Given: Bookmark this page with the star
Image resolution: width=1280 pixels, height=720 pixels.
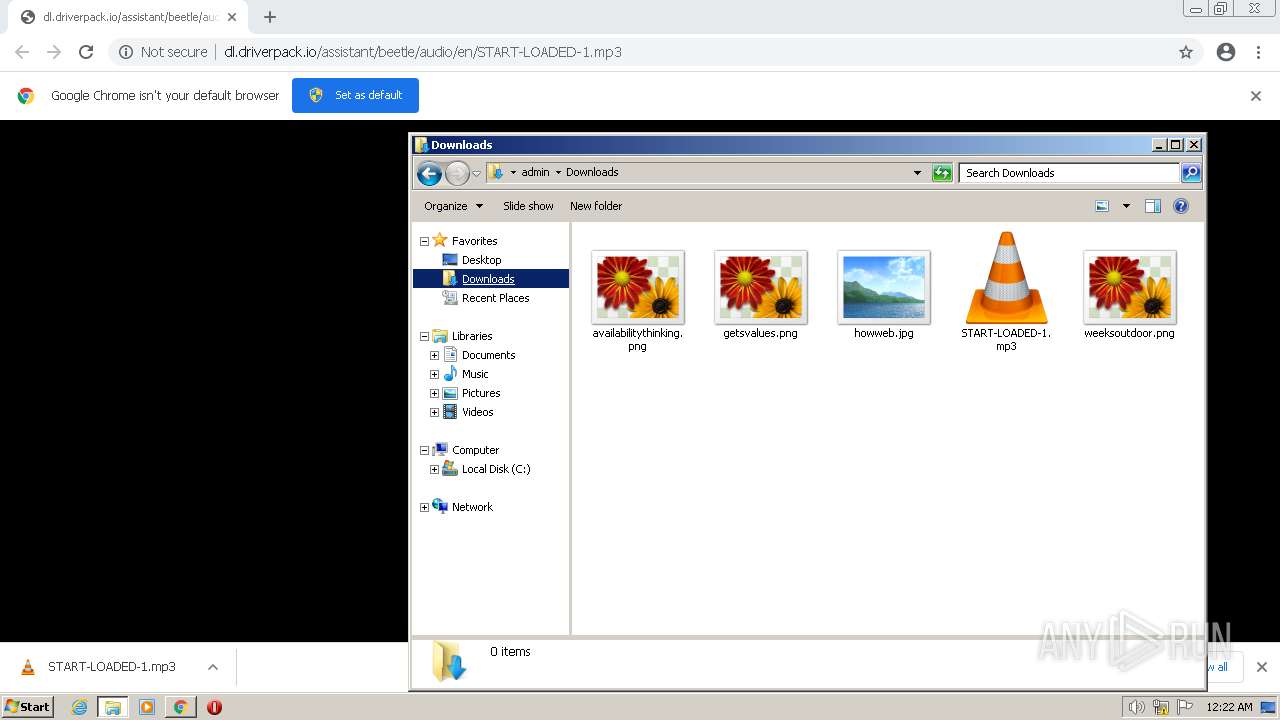Looking at the screenshot, I should [x=1186, y=52].
